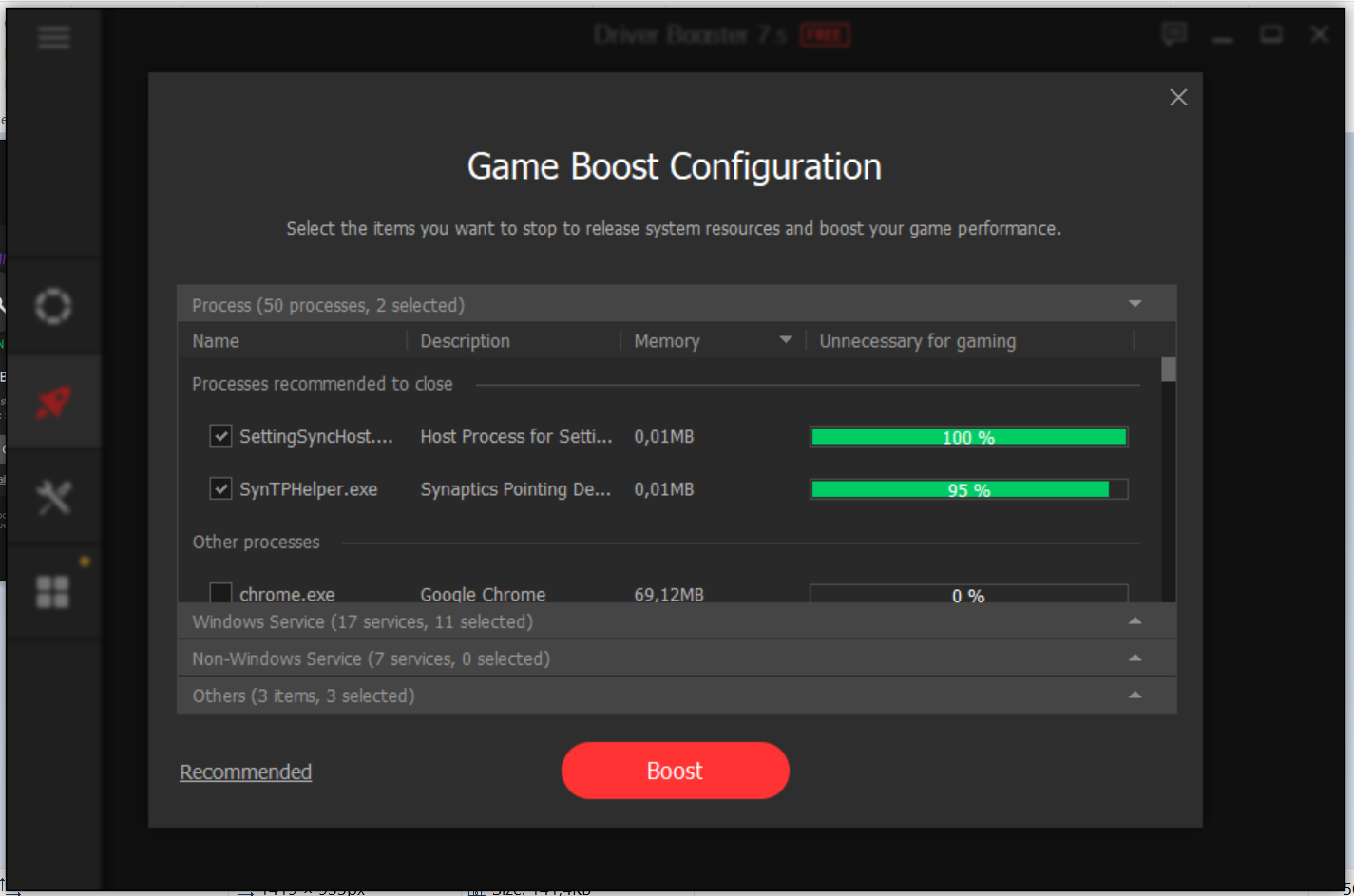Open the Memory column sort dropdown
The height and width of the screenshot is (896, 1354).
click(786, 339)
